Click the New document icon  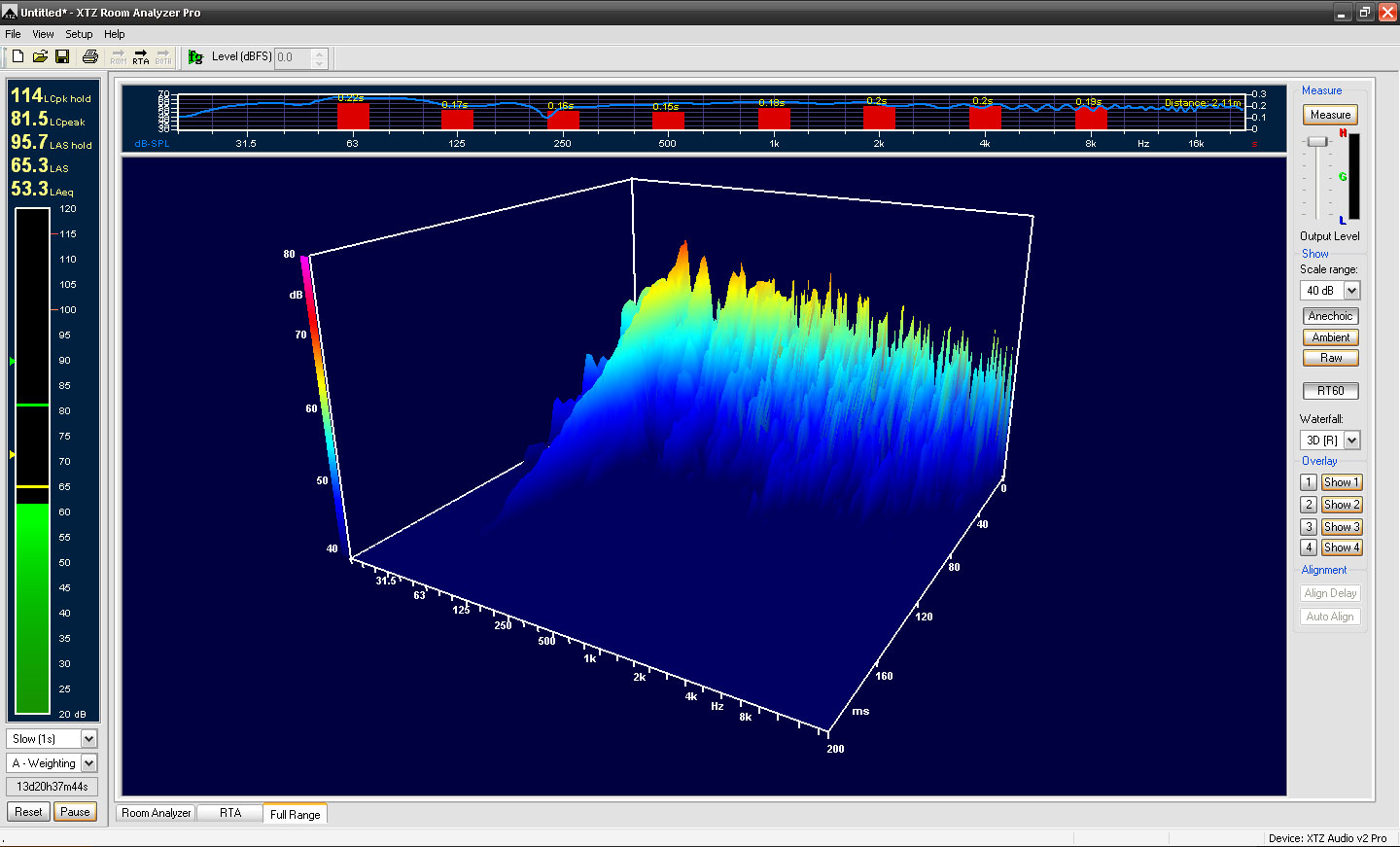[x=17, y=57]
